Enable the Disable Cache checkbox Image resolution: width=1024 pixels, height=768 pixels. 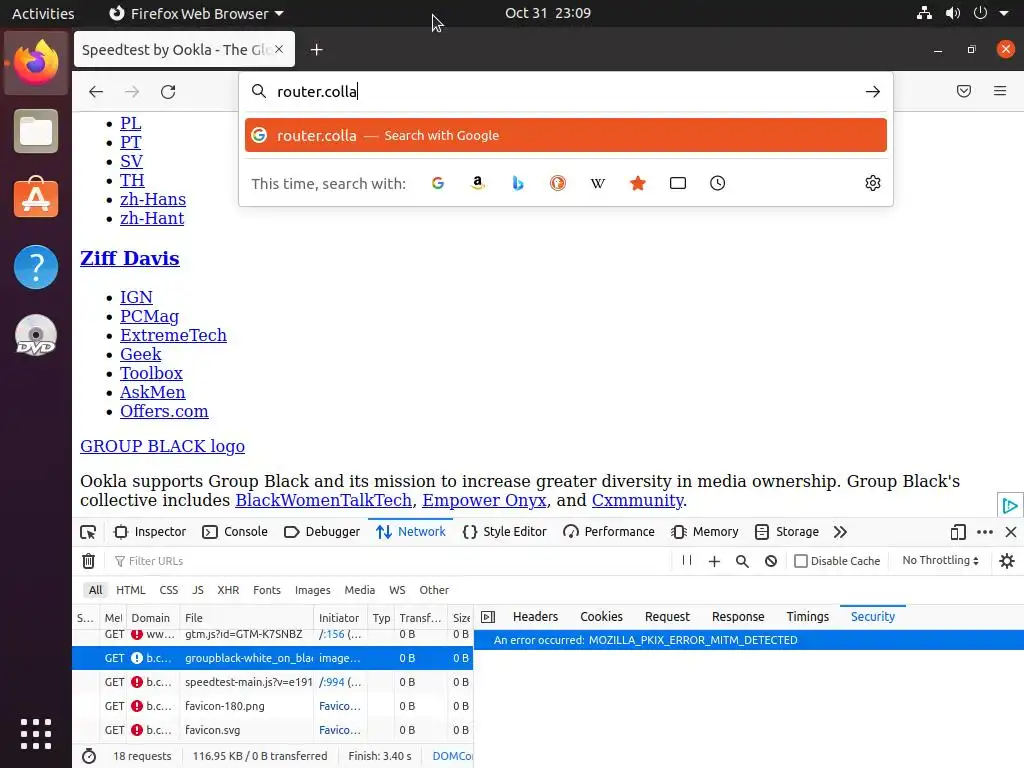click(x=801, y=561)
